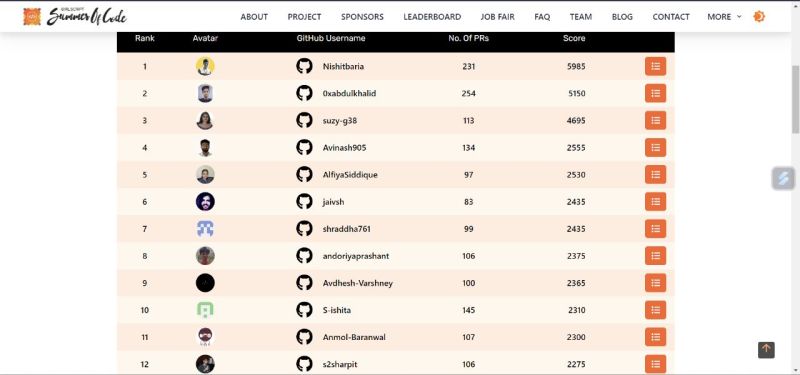800x375 pixels.
Task: Open the SPONSORS nav link
Action: tap(362, 17)
